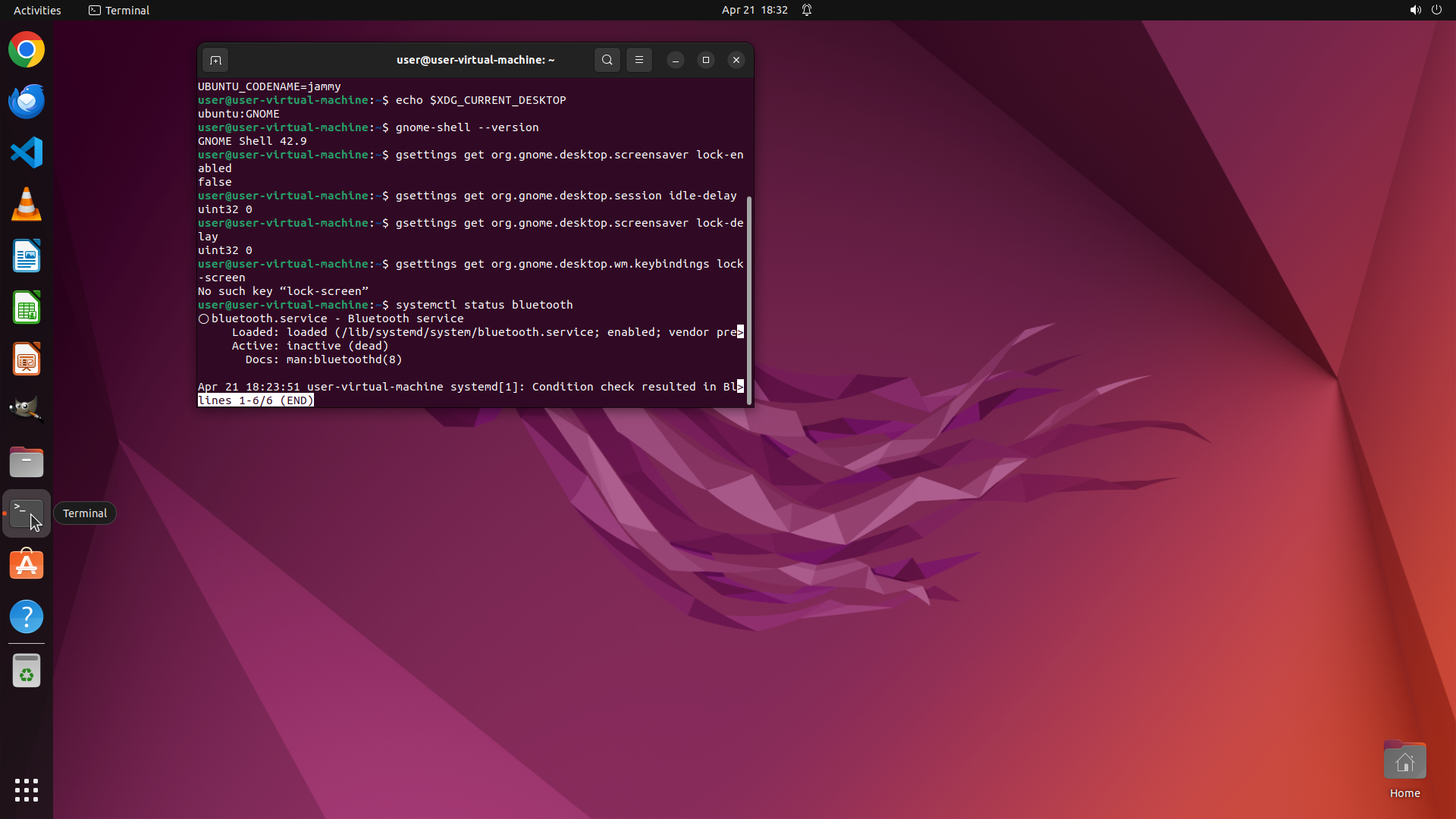
Task: Launch GIMP image editor from the dock
Action: pyautogui.click(x=27, y=410)
